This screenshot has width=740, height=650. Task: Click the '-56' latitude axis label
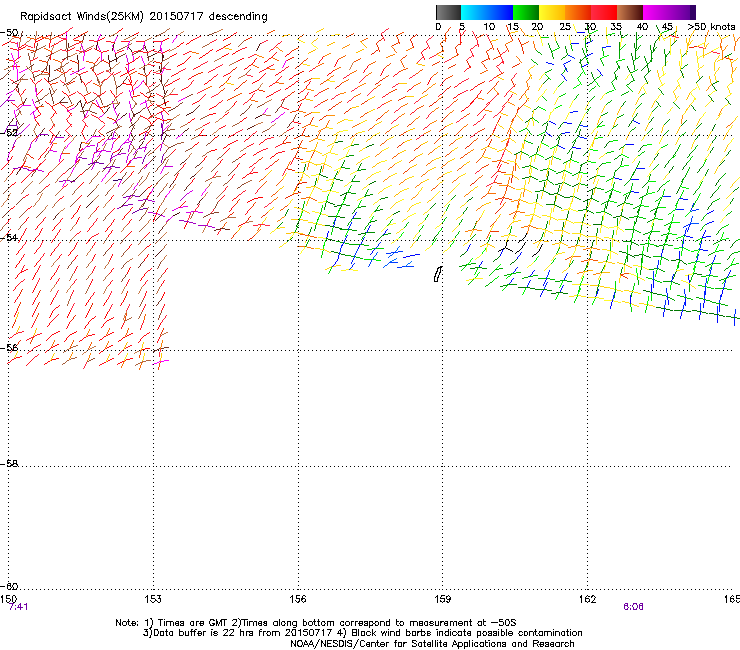[x=10, y=348]
